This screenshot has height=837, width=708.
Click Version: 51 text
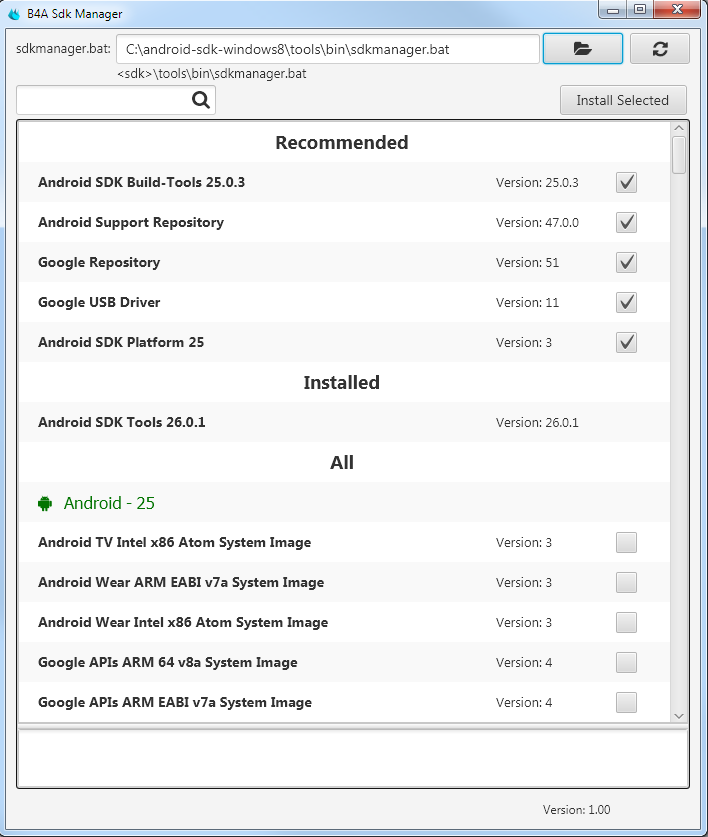click(x=528, y=263)
